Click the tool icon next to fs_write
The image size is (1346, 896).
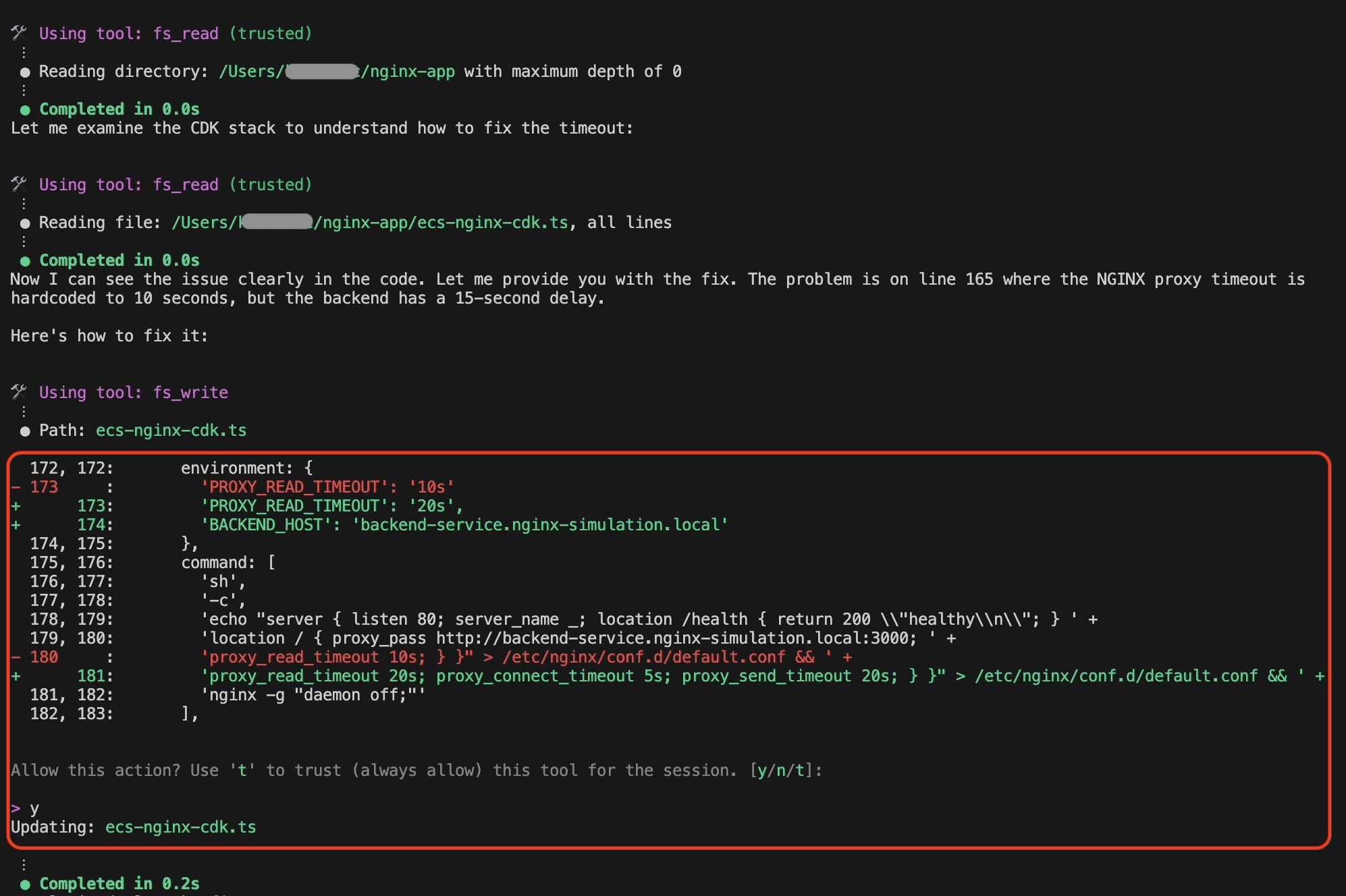(18, 392)
